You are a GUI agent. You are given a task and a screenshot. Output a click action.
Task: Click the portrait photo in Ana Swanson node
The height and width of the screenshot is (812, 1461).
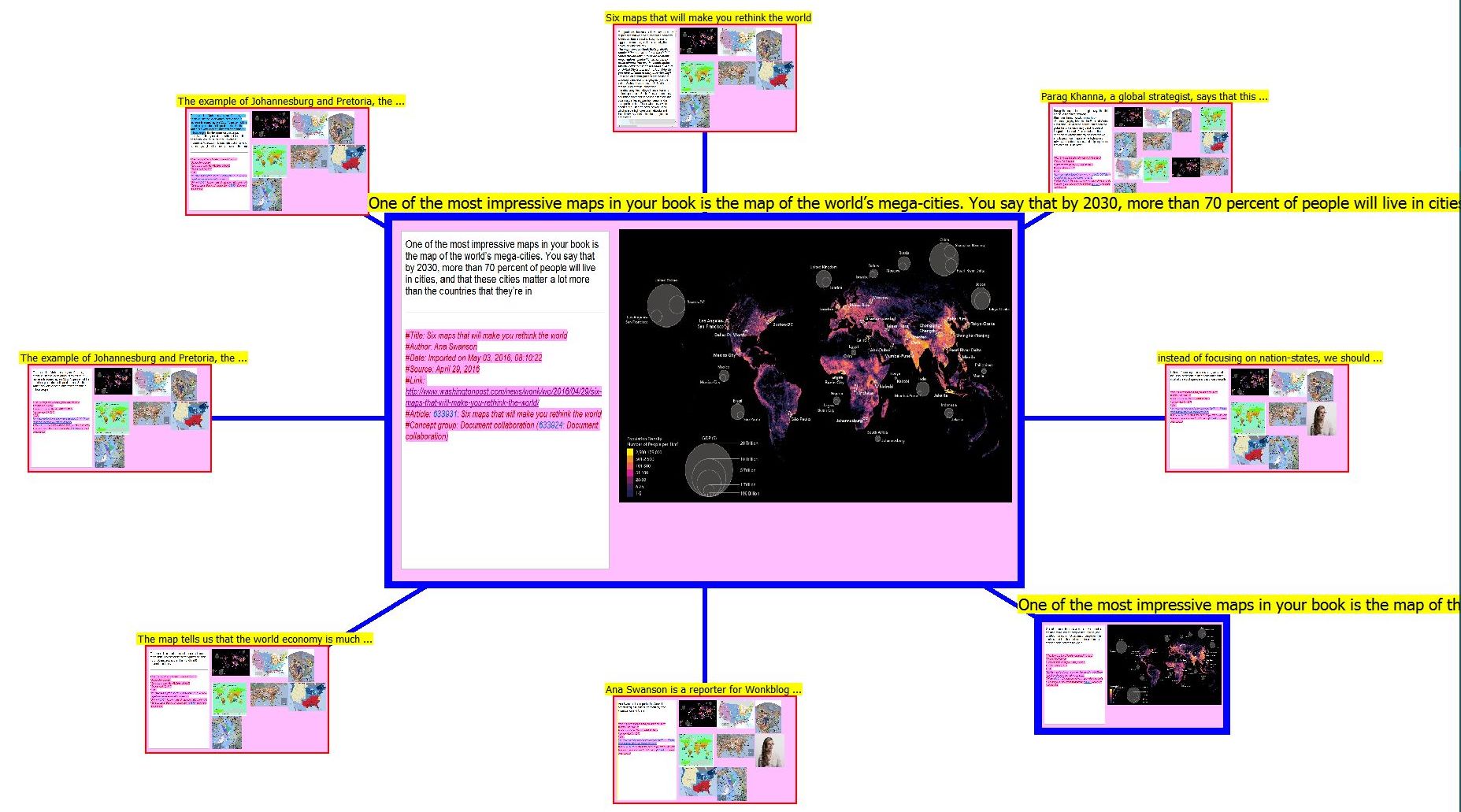coord(771,751)
